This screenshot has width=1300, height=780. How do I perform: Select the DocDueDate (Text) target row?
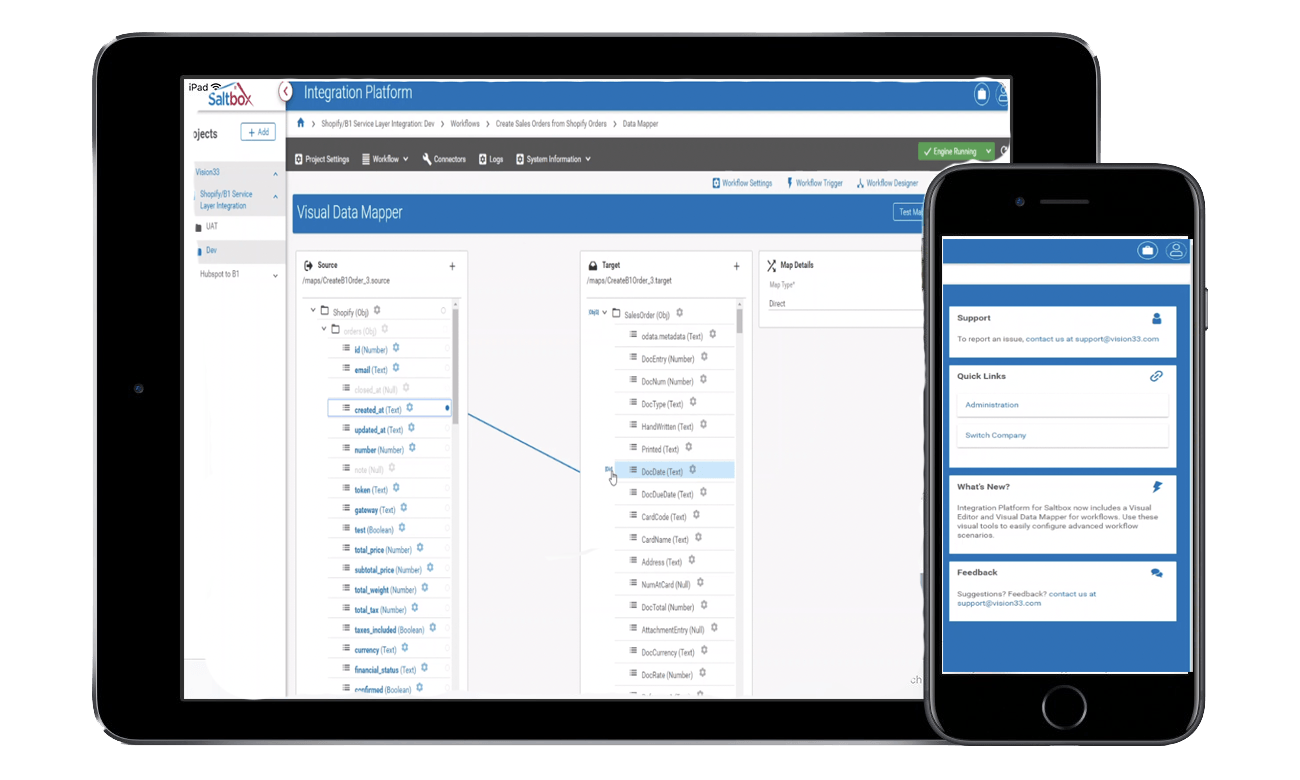674,494
